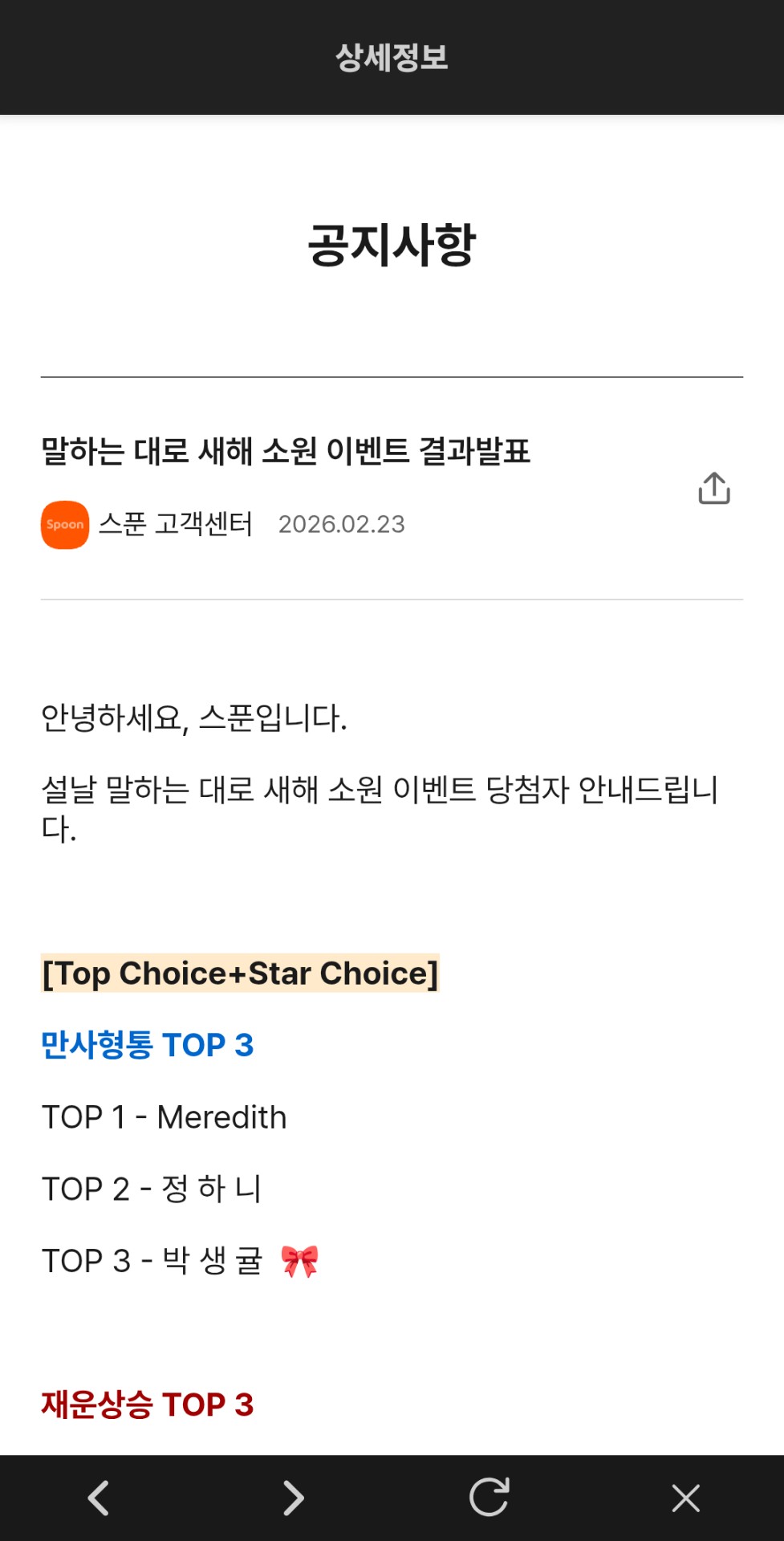Tap the TOP 2 - 정 하 니 line
The width and height of the screenshot is (784, 1541).
tap(152, 1189)
